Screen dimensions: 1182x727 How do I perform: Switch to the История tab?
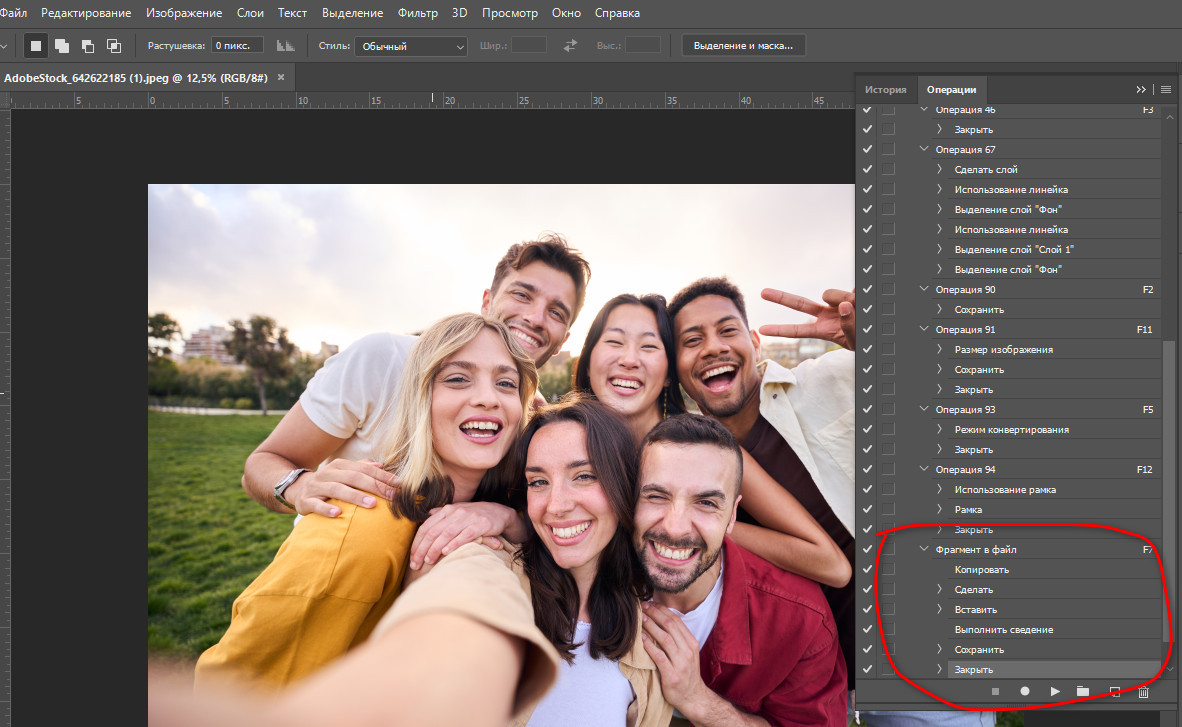pyautogui.click(x=886, y=90)
